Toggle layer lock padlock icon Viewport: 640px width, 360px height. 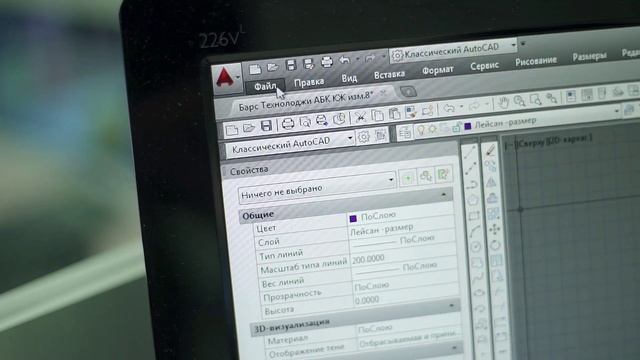[456, 127]
